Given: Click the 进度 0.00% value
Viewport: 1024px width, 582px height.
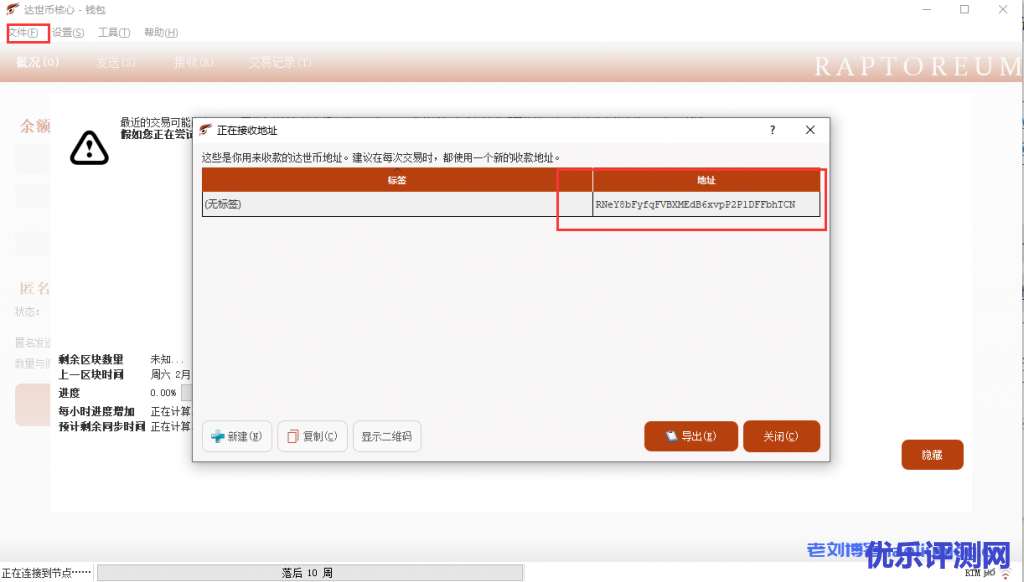Looking at the screenshot, I should [x=163, y=393].
